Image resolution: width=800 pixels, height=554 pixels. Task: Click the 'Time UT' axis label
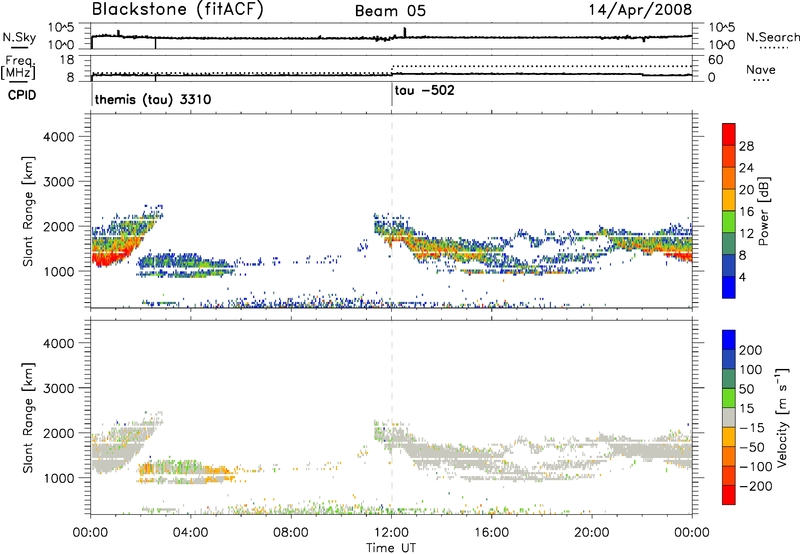[391, 548]
